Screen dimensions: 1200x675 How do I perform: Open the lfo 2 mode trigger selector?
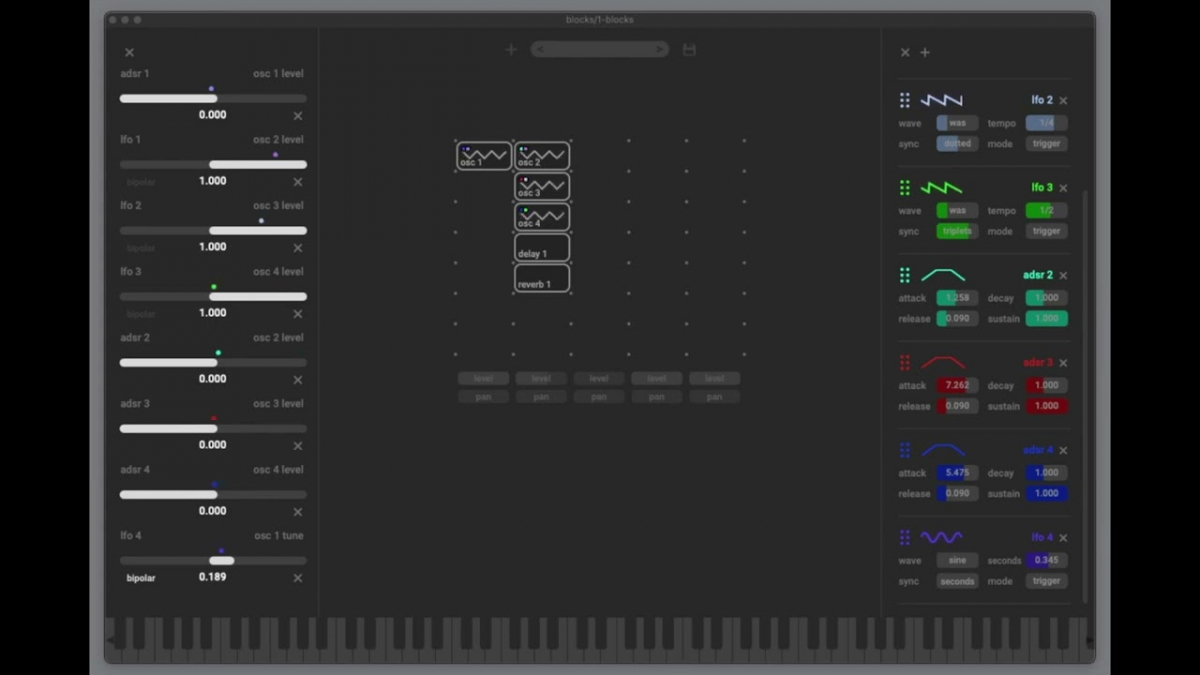pos(1046,143)
